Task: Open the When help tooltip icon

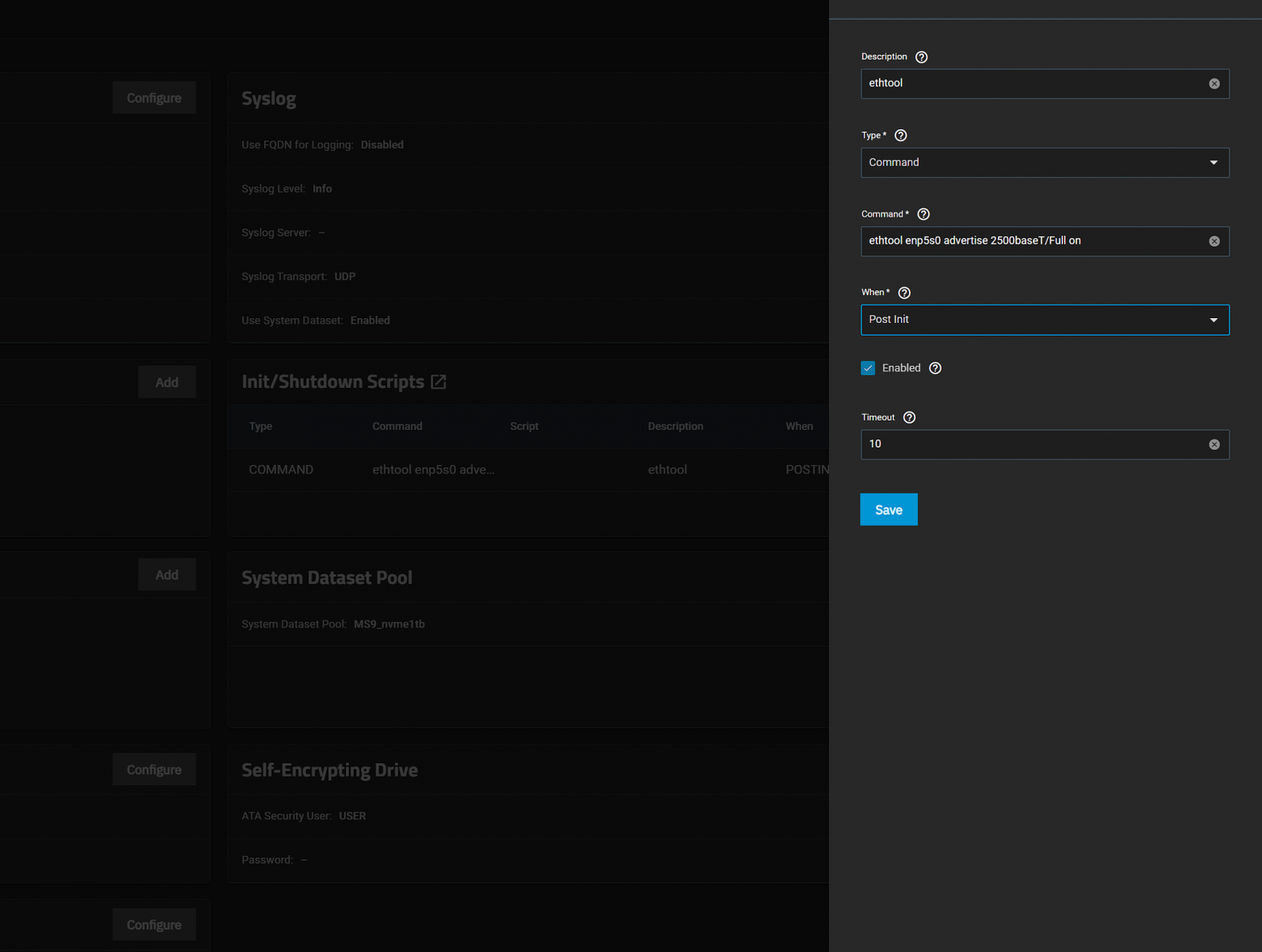Action: (x=904, y=293)
